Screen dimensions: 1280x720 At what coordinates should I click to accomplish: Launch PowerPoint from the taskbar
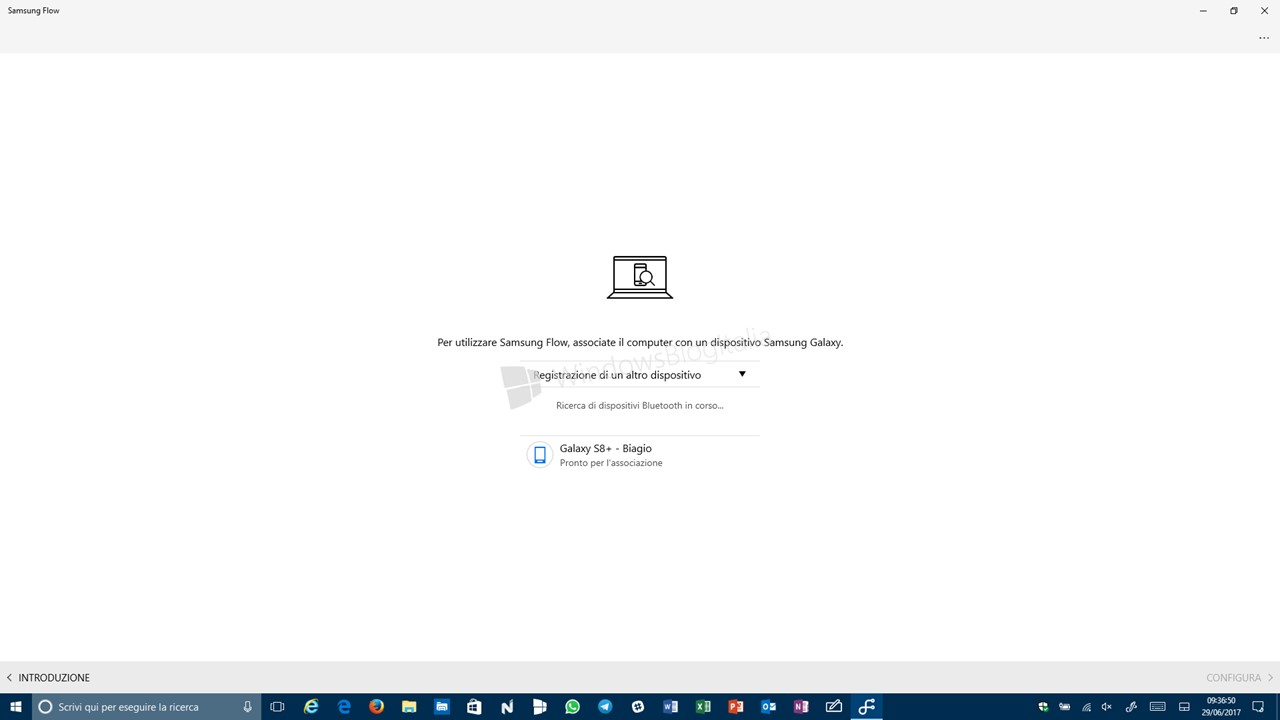point(736,706)
